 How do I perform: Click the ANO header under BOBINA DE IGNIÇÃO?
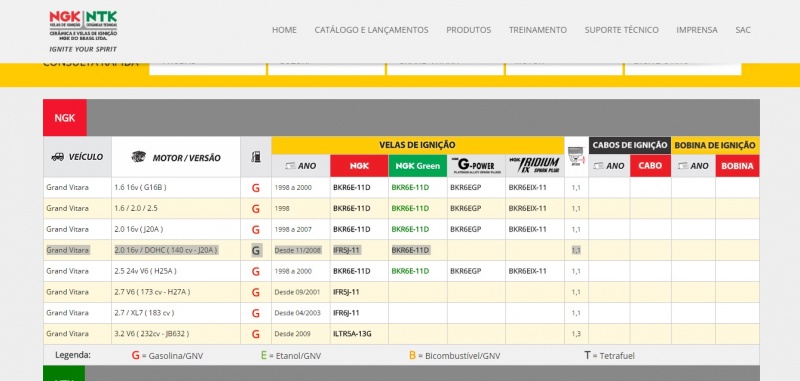[x=693, y=166]
